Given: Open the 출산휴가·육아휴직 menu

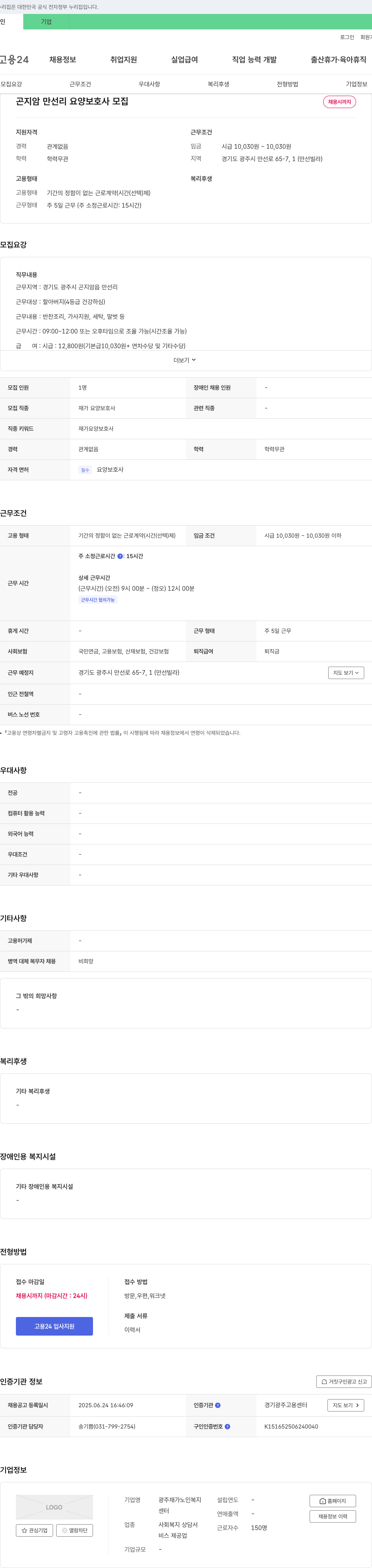Looking at the screenshot, I should tap(339, 60).
